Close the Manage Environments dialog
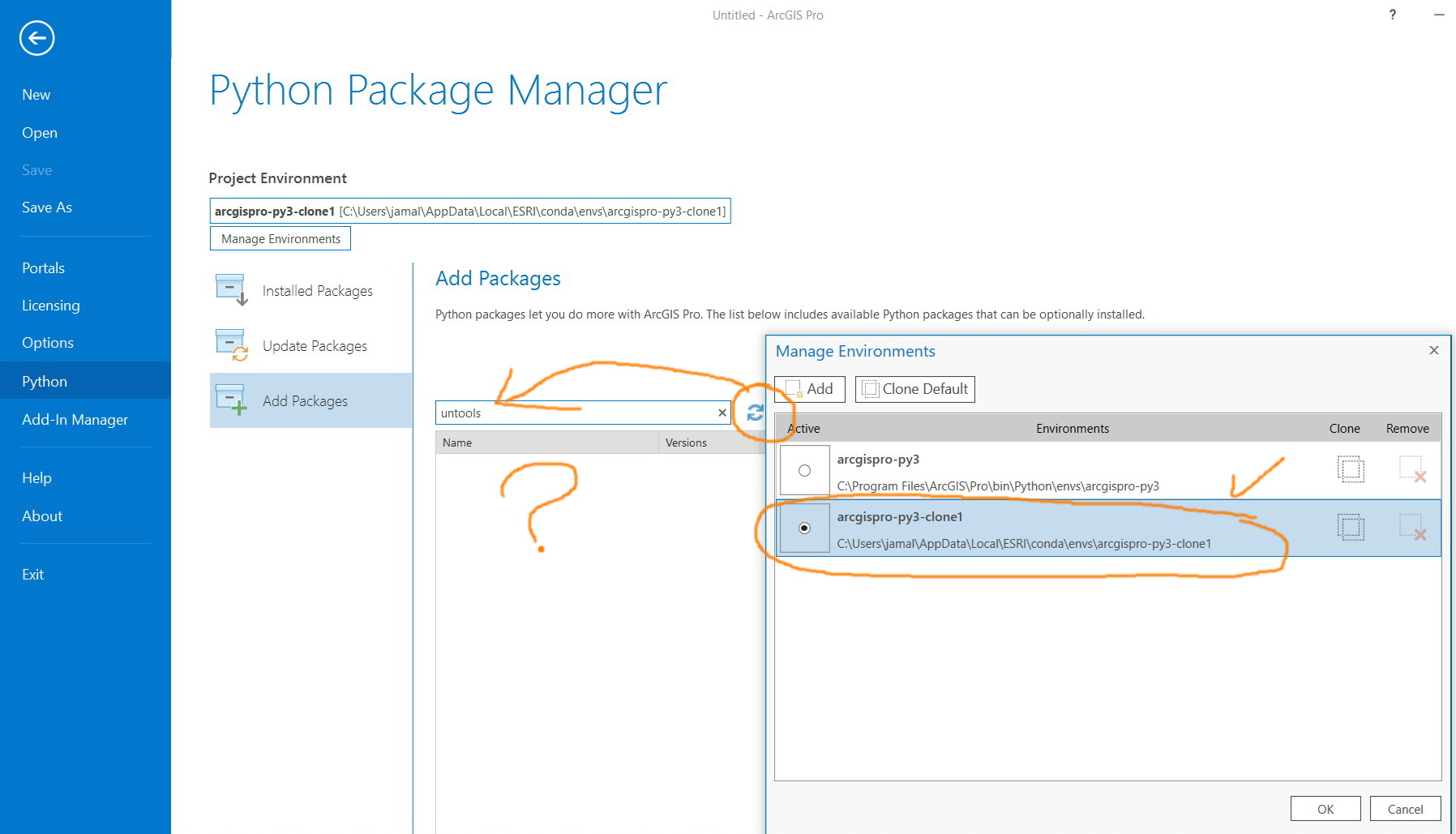The image size is (1456, 834). (1433, 350)
